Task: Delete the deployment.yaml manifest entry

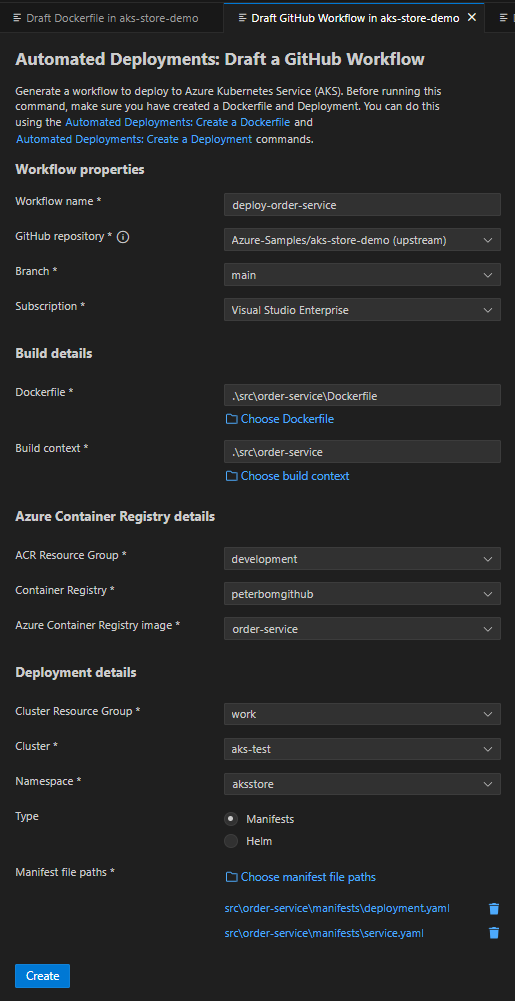Action: tap(493, 908)
